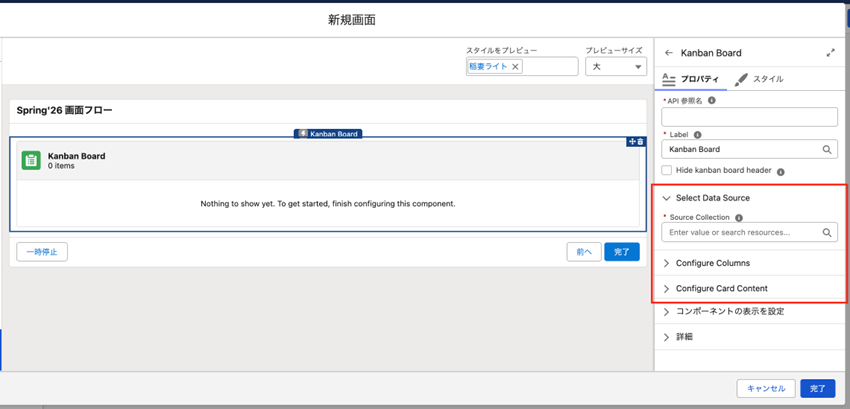Open the プレビューサイズ dropdown
Image resolution: width=850 pixels, height=409 pixels.
pyautogui.click(x=615, y=67)
